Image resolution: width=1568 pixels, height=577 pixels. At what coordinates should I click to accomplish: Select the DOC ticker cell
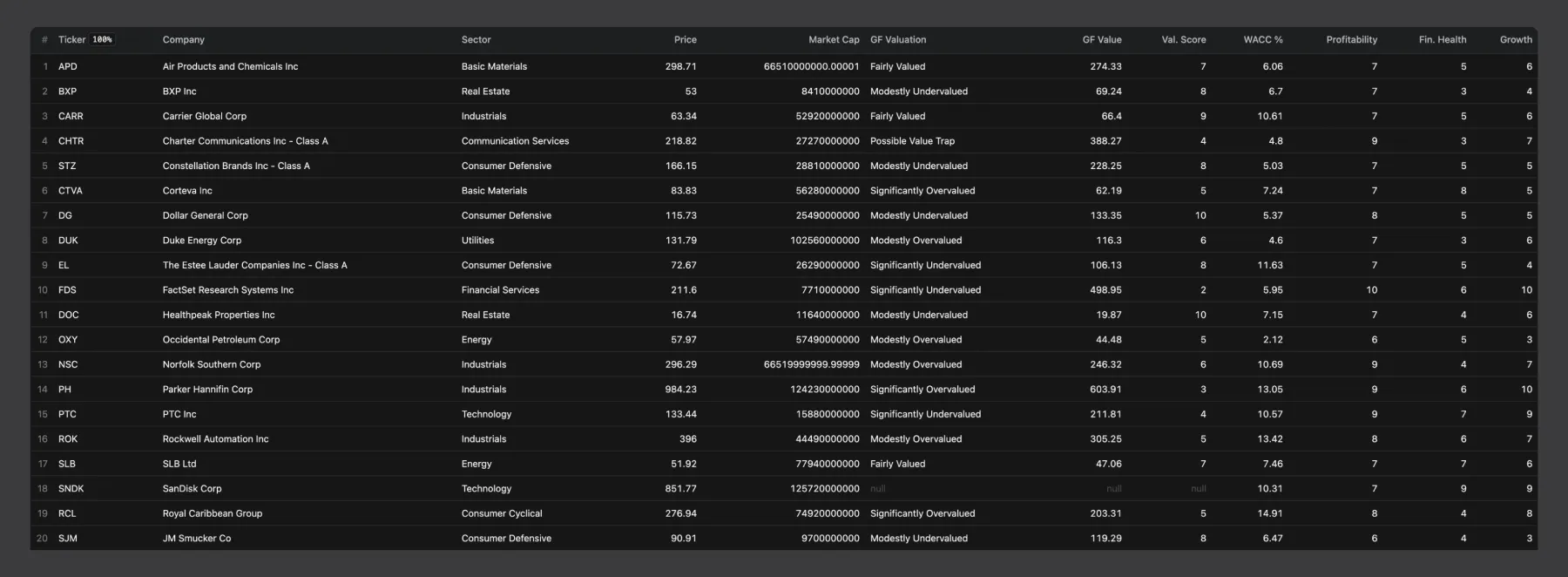(69, 315)
